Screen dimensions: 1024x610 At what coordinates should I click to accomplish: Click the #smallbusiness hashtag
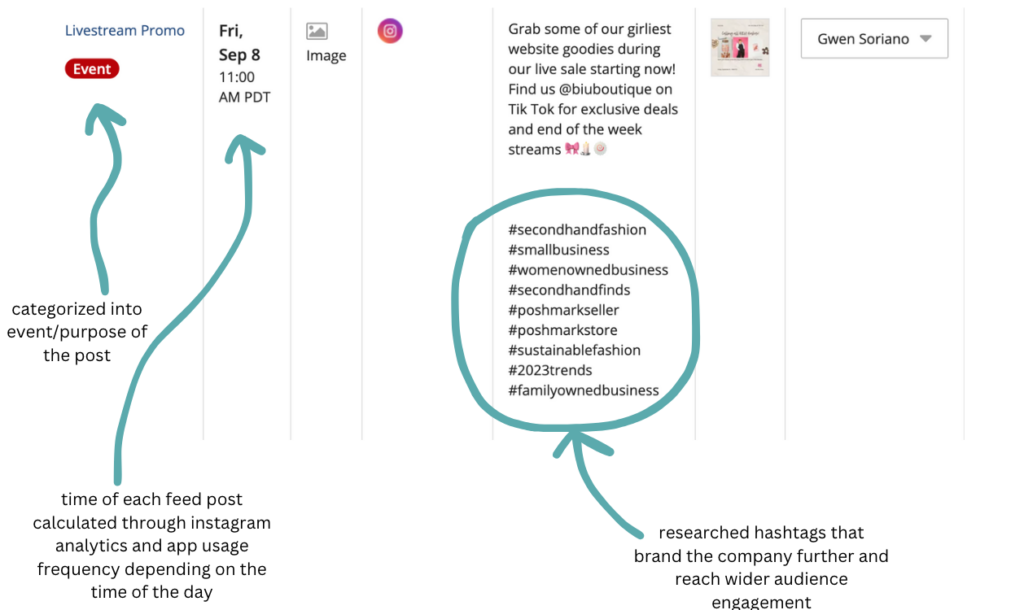558,250
